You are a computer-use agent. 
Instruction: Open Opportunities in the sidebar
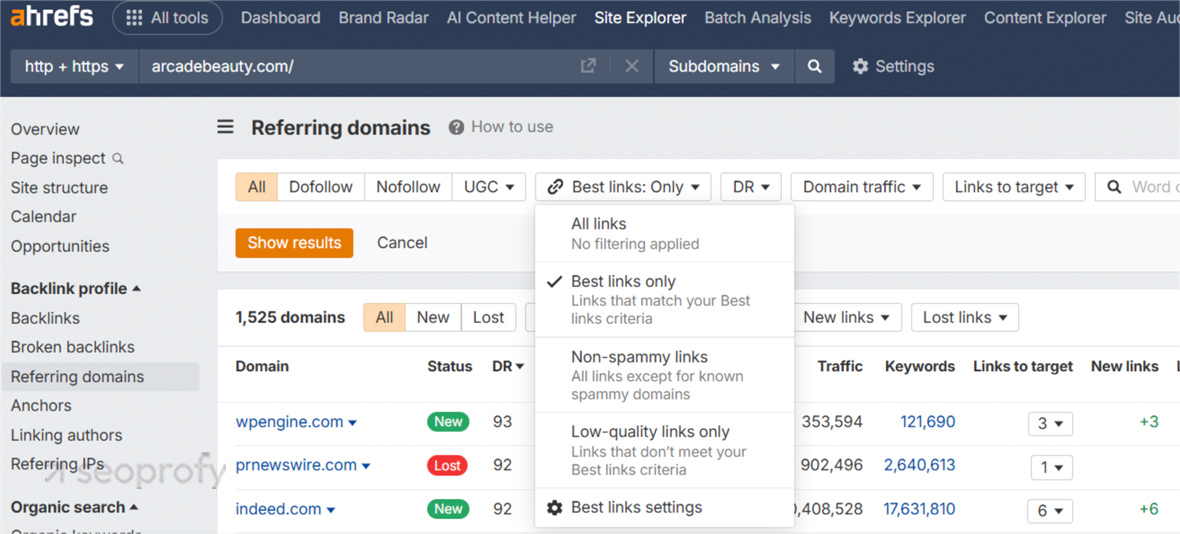pos(60,247)
